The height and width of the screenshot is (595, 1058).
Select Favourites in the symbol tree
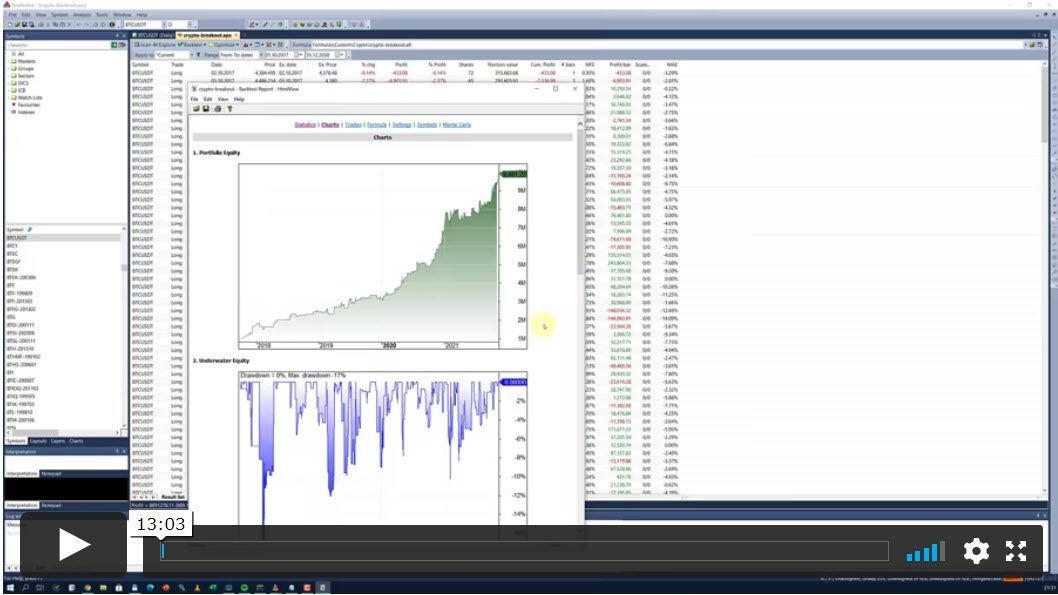point(28,105)
